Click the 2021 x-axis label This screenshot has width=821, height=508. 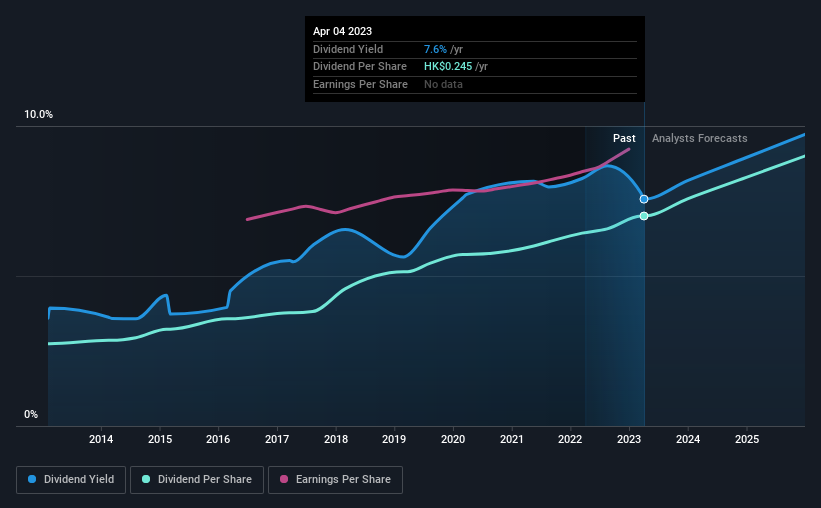512,439
